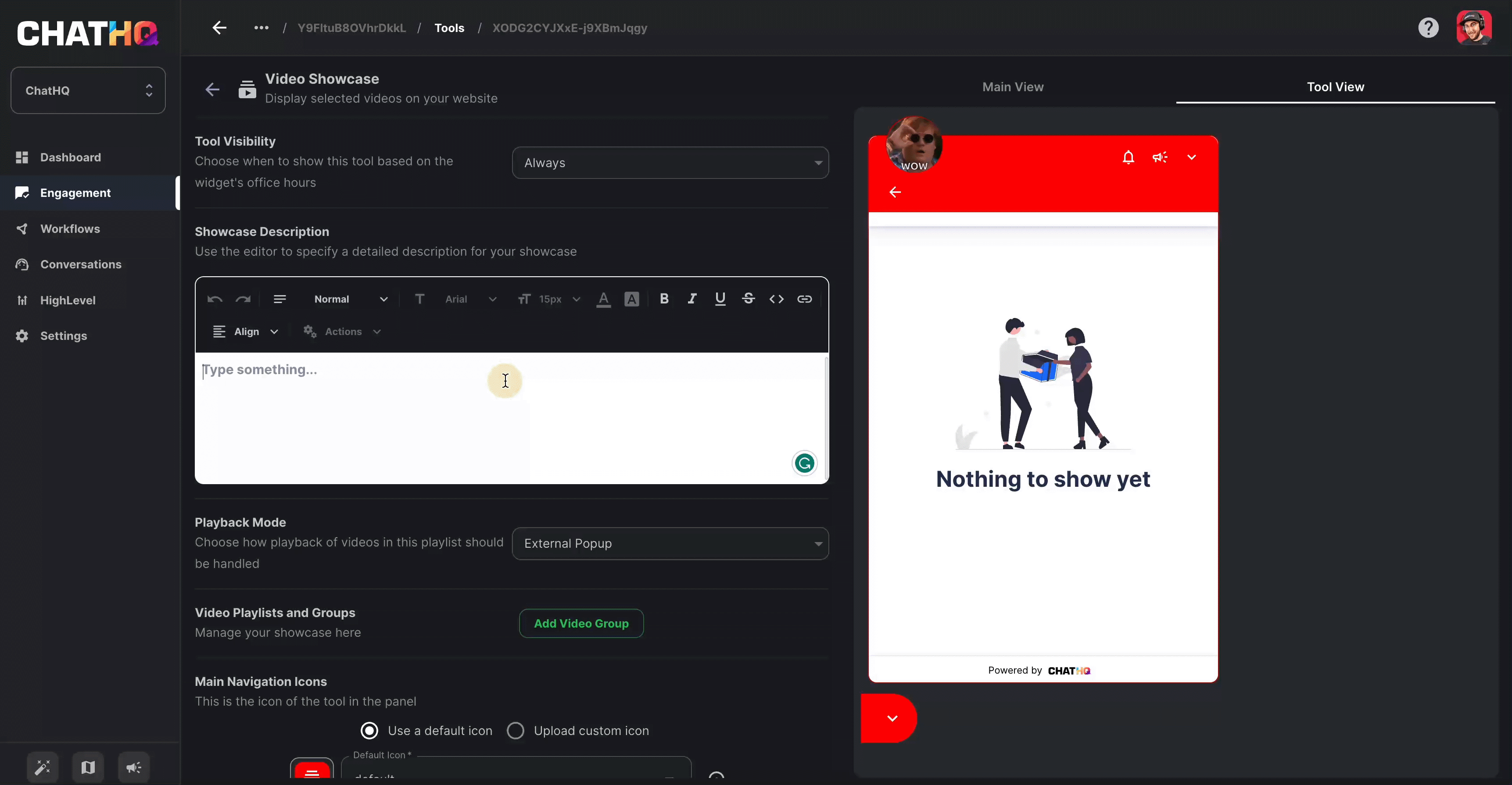
Task: Click the notification bell in widget preview
Action: (x=1128, y=157)
